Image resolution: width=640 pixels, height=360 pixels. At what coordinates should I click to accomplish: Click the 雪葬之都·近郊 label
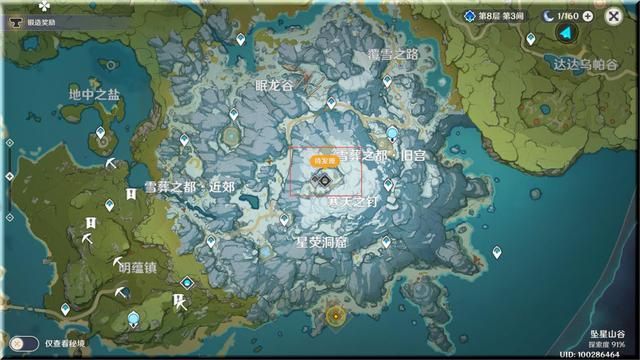pos(190,187)
